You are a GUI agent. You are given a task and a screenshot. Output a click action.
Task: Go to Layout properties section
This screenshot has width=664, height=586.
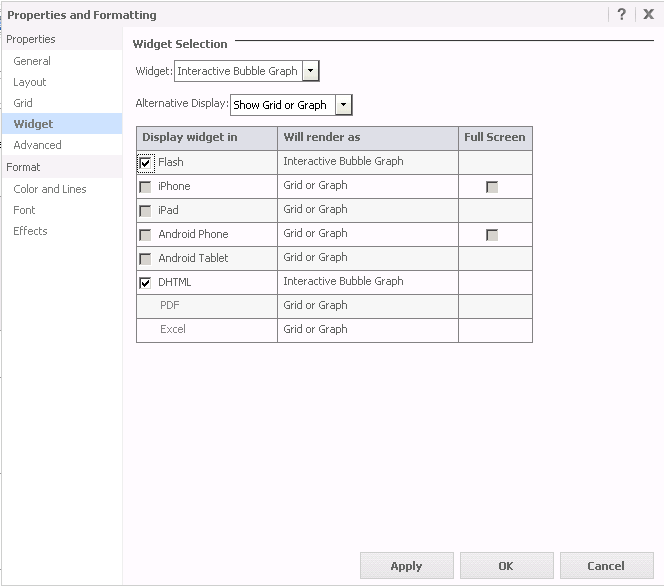pyautogui.click(x=62, y=82)
